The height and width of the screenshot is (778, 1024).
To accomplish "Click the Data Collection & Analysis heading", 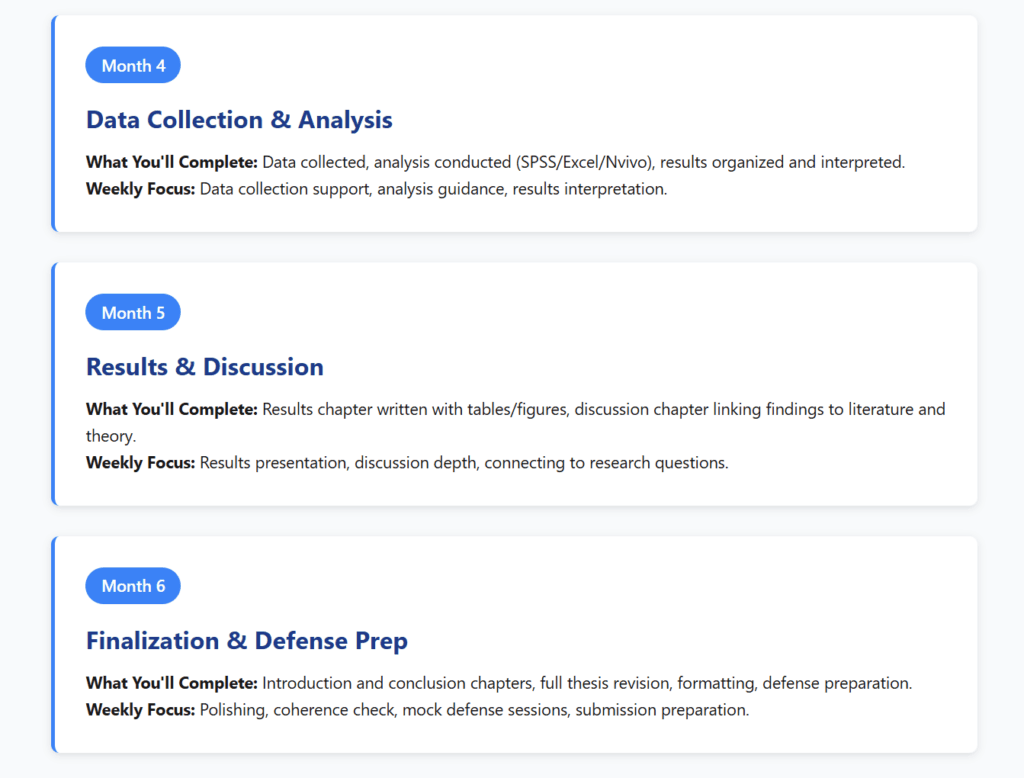I will coord(239,120).
